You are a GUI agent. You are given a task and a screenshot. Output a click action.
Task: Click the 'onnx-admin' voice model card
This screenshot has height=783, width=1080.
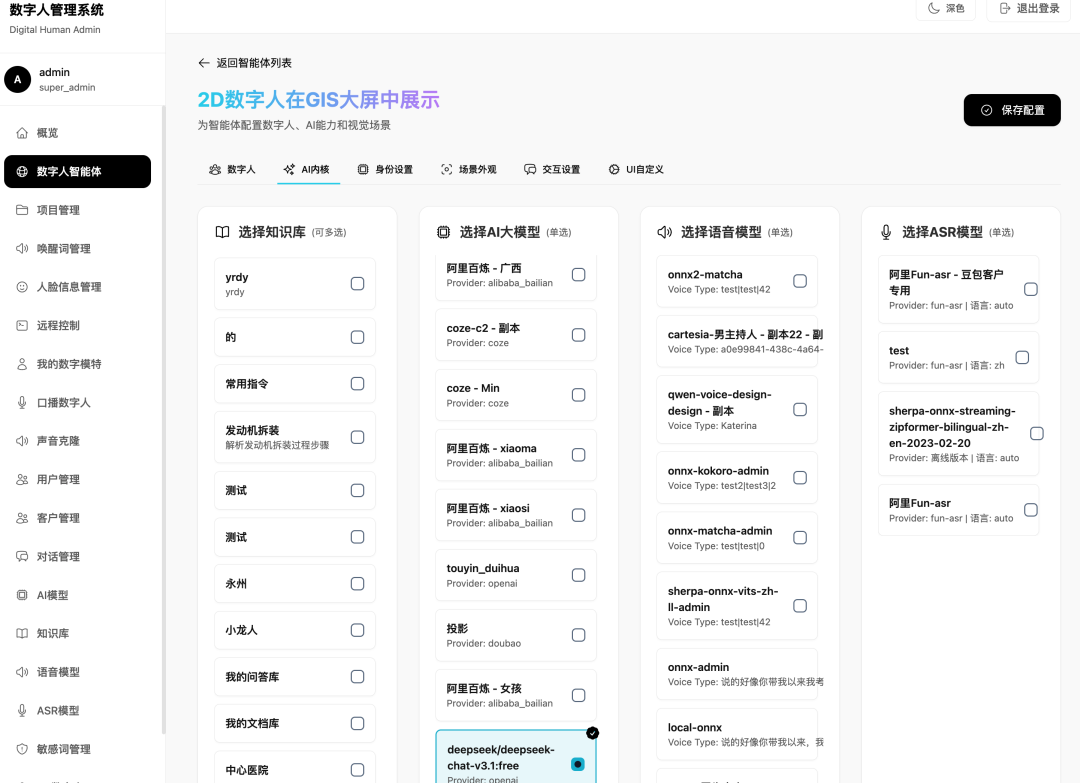[x=737, y=674]
